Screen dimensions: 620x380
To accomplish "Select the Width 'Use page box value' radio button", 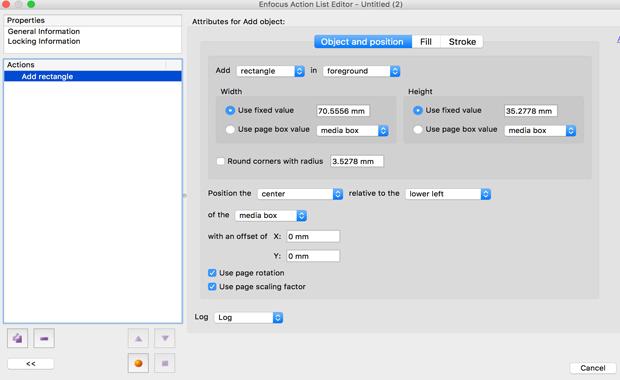I will [x=230, y=129].
